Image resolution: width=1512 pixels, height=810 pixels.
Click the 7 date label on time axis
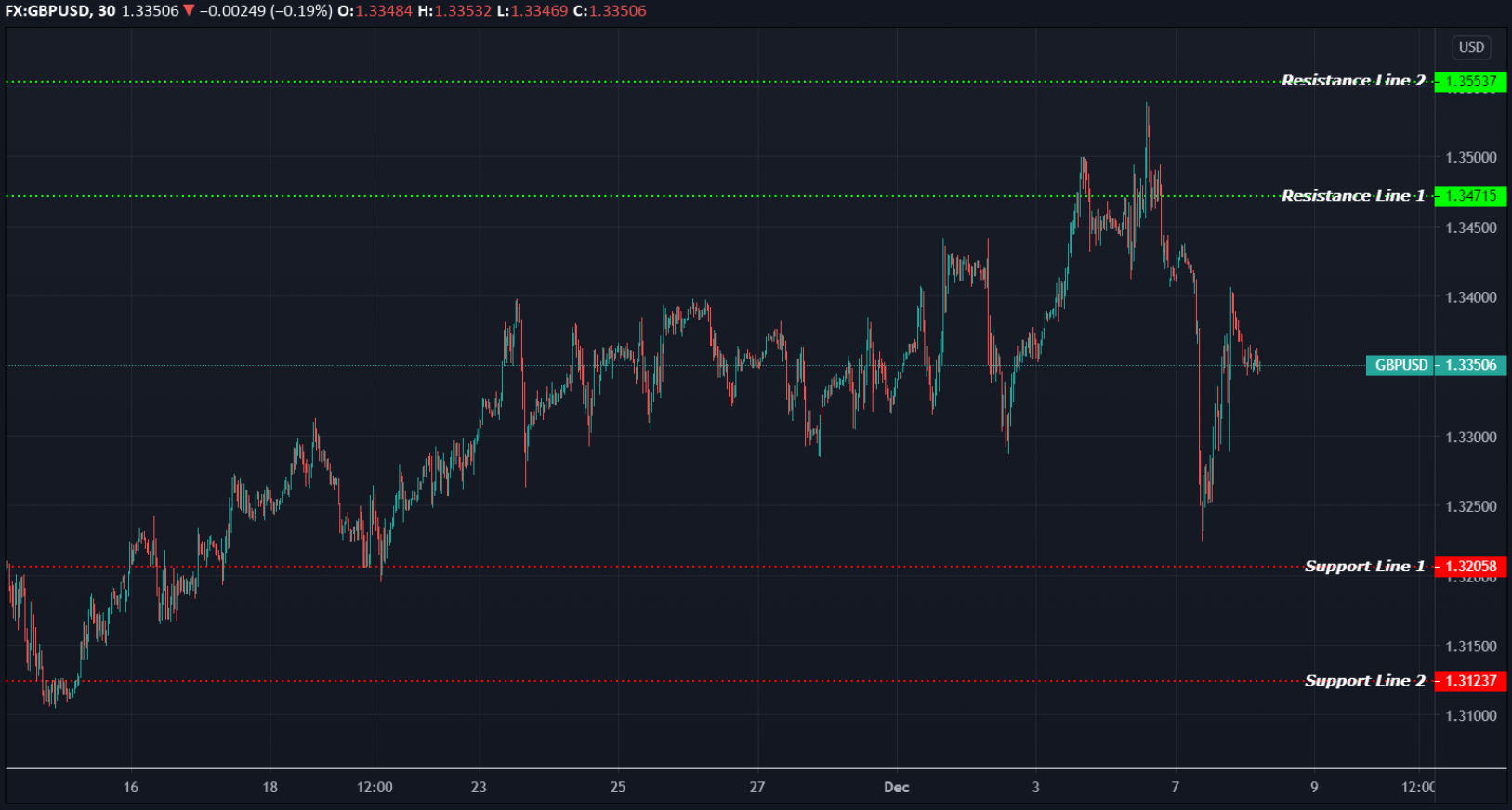tap(1176, 788)
